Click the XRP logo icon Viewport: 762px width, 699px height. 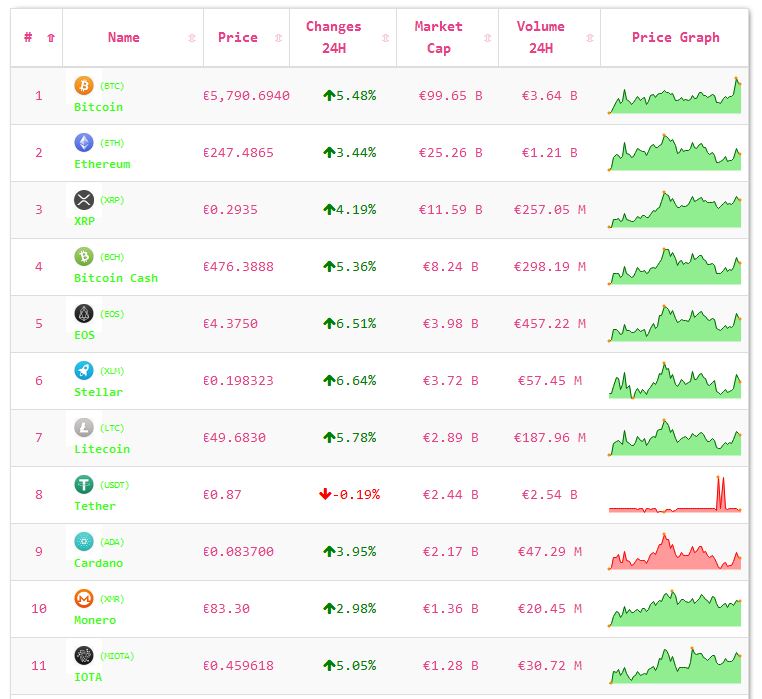[x=84, y=200]
